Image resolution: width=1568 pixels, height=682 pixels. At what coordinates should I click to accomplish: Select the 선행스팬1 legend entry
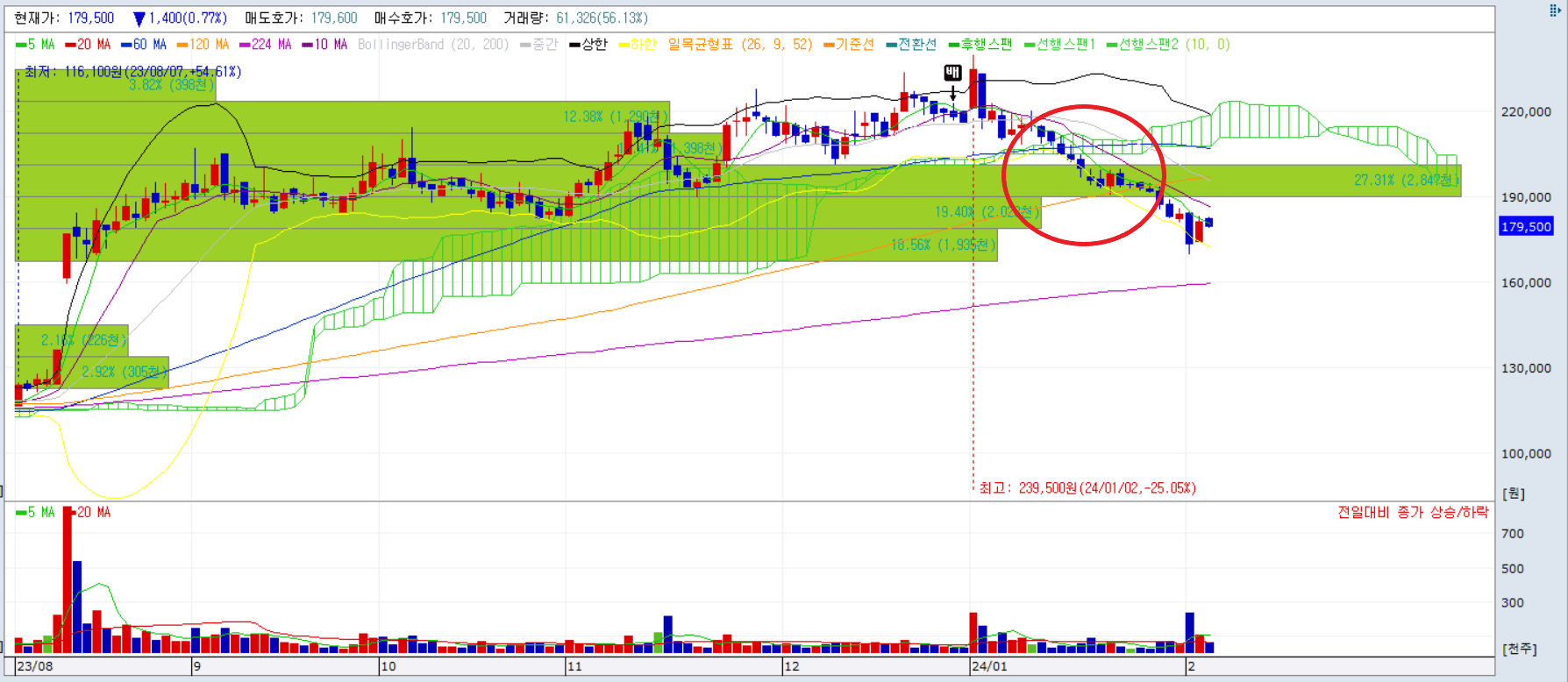(x=1060, y=44)
